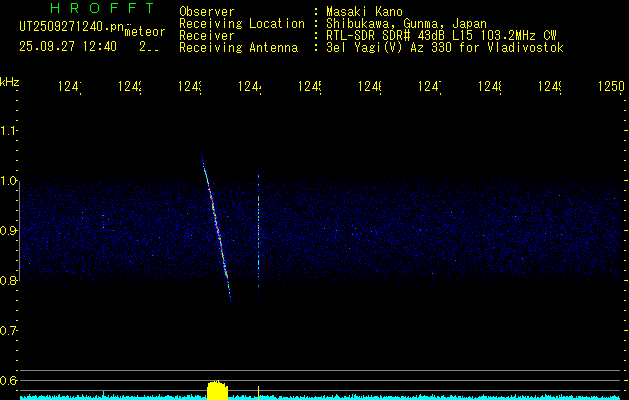
Task: Click the 0.6 frequency axis tick
Action: coord(9,381)
